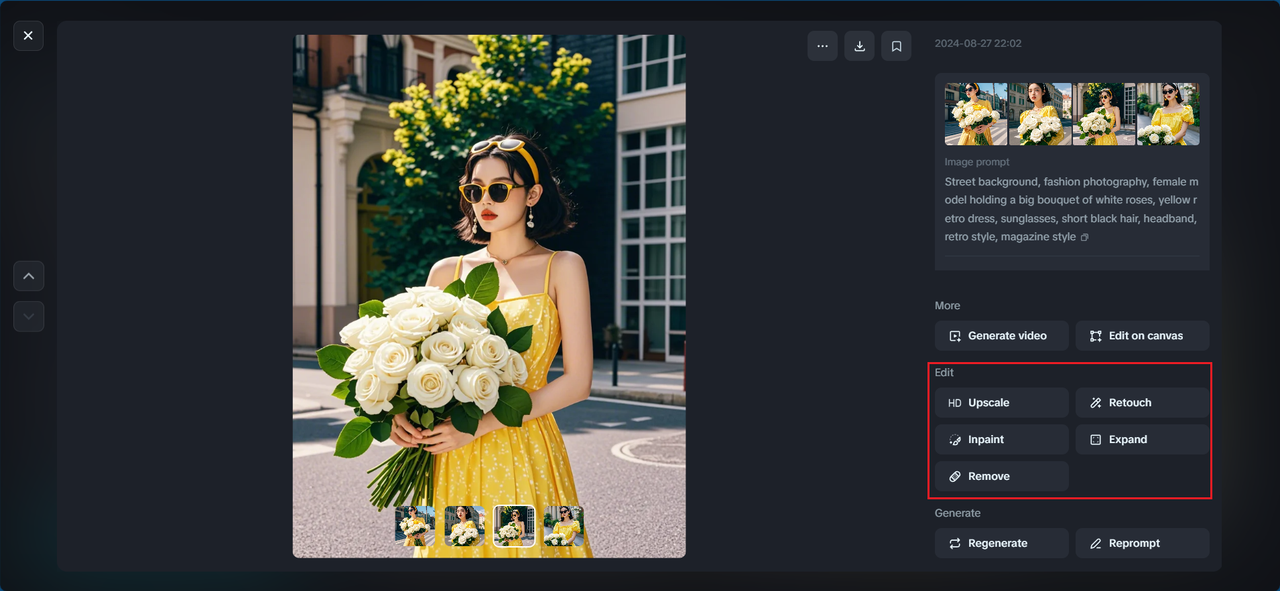Select second thumbnail below the main image
1280x591 pixels.
465,526
